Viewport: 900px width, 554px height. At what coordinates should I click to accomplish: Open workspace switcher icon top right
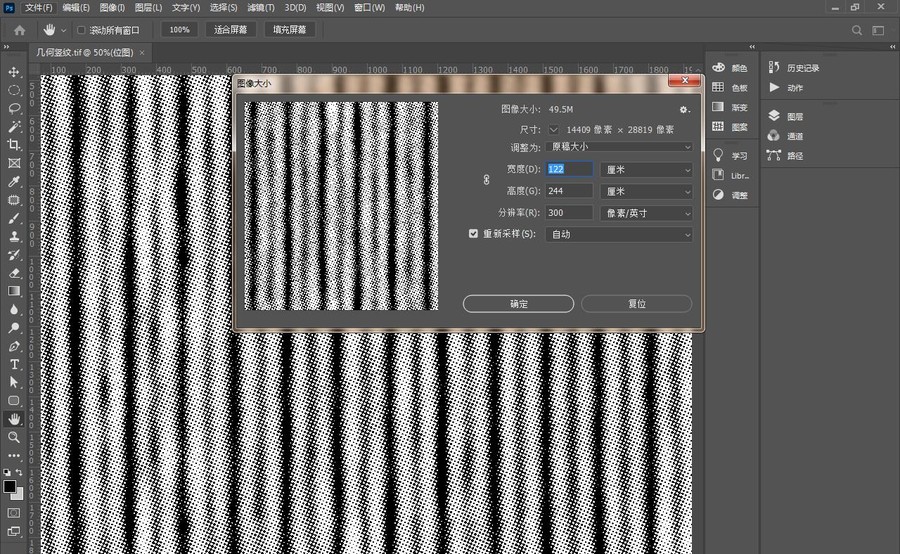click(x=878, y=30)
